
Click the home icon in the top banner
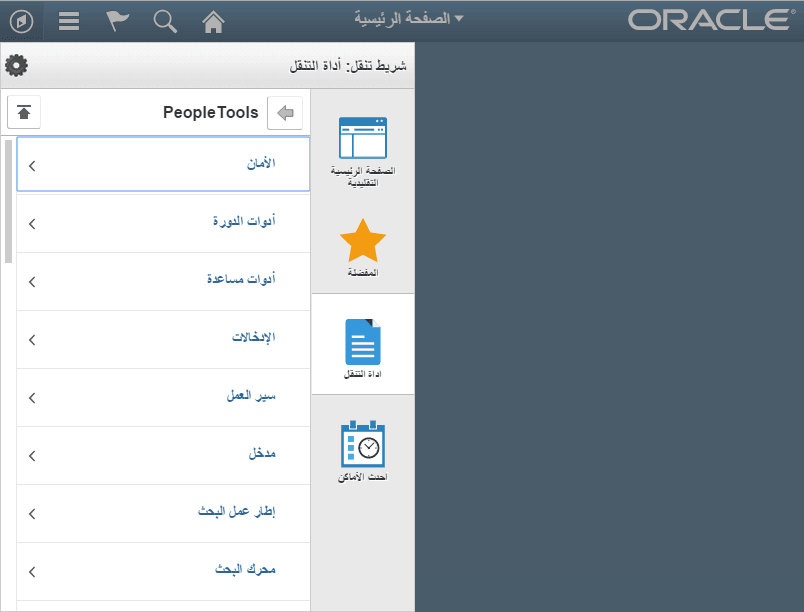(x=212, y=20)
